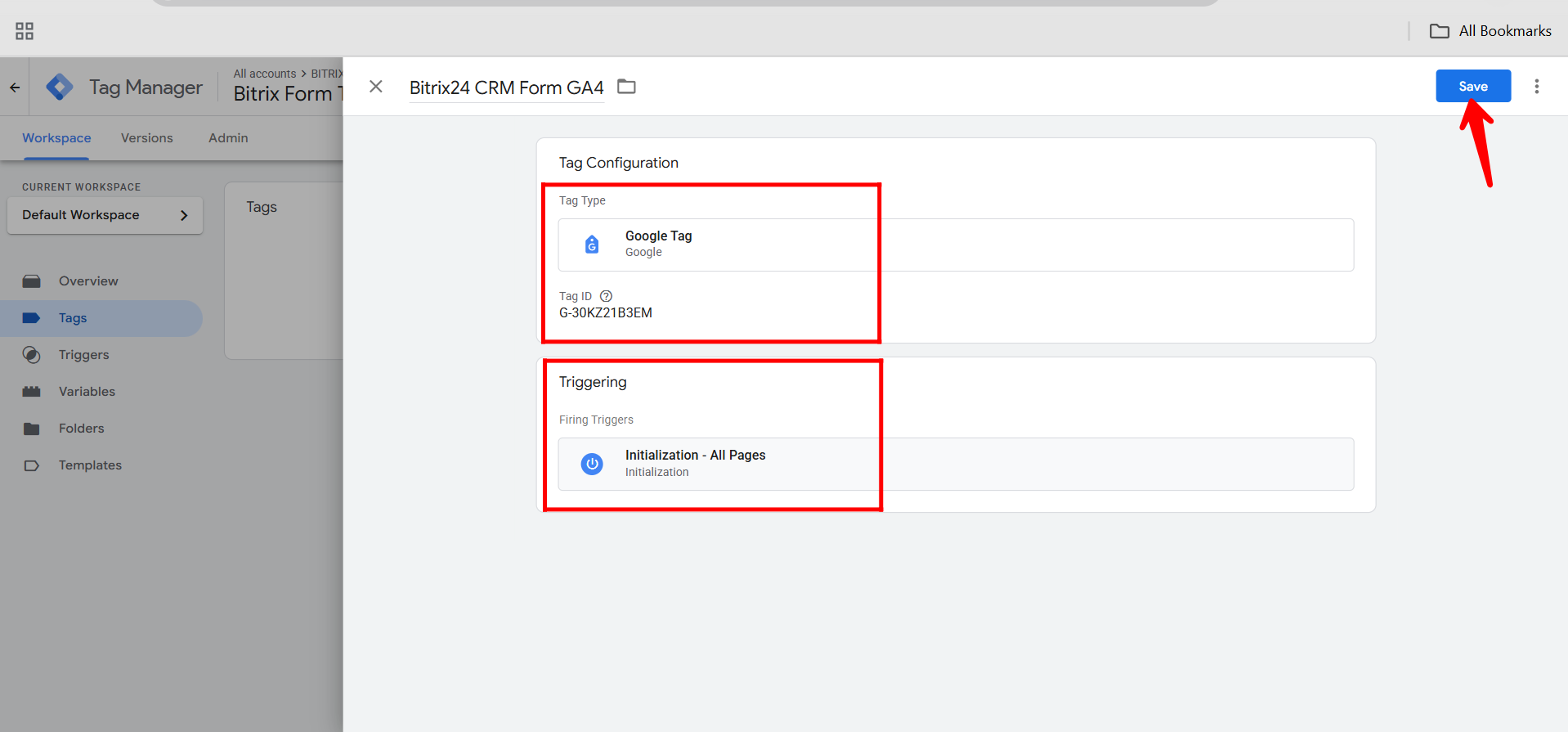Open the All Bookmarks folder

(1490, 31)
